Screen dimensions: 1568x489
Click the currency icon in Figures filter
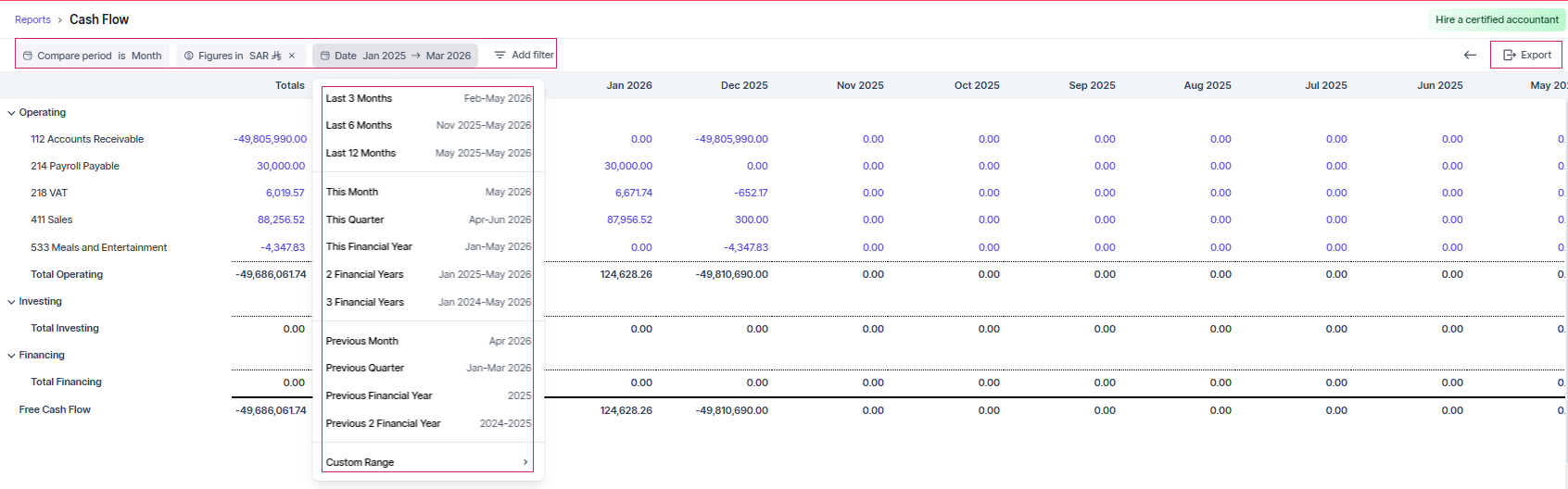click(x=189, y=56)
